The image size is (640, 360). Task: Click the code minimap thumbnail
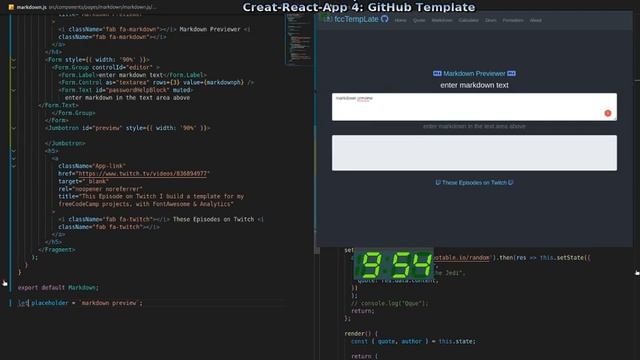click(x=299, y=39)
